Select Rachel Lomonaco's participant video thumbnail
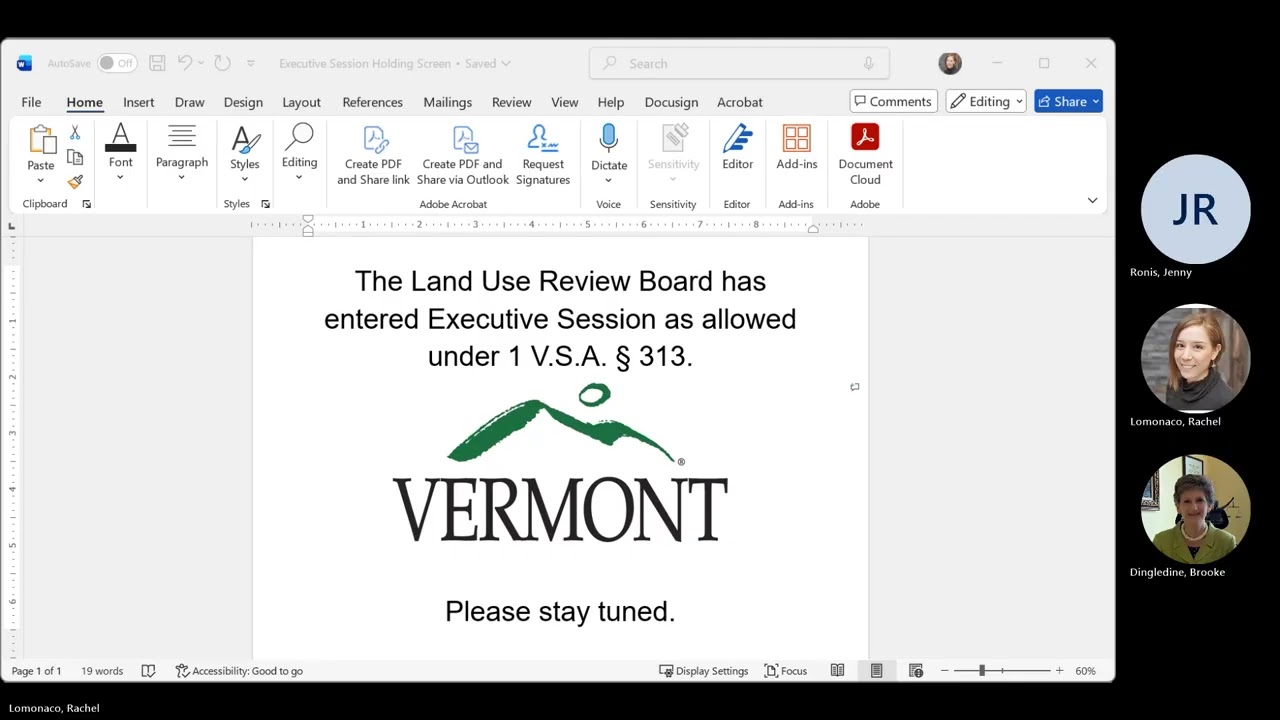 [x=1195, y=358]
